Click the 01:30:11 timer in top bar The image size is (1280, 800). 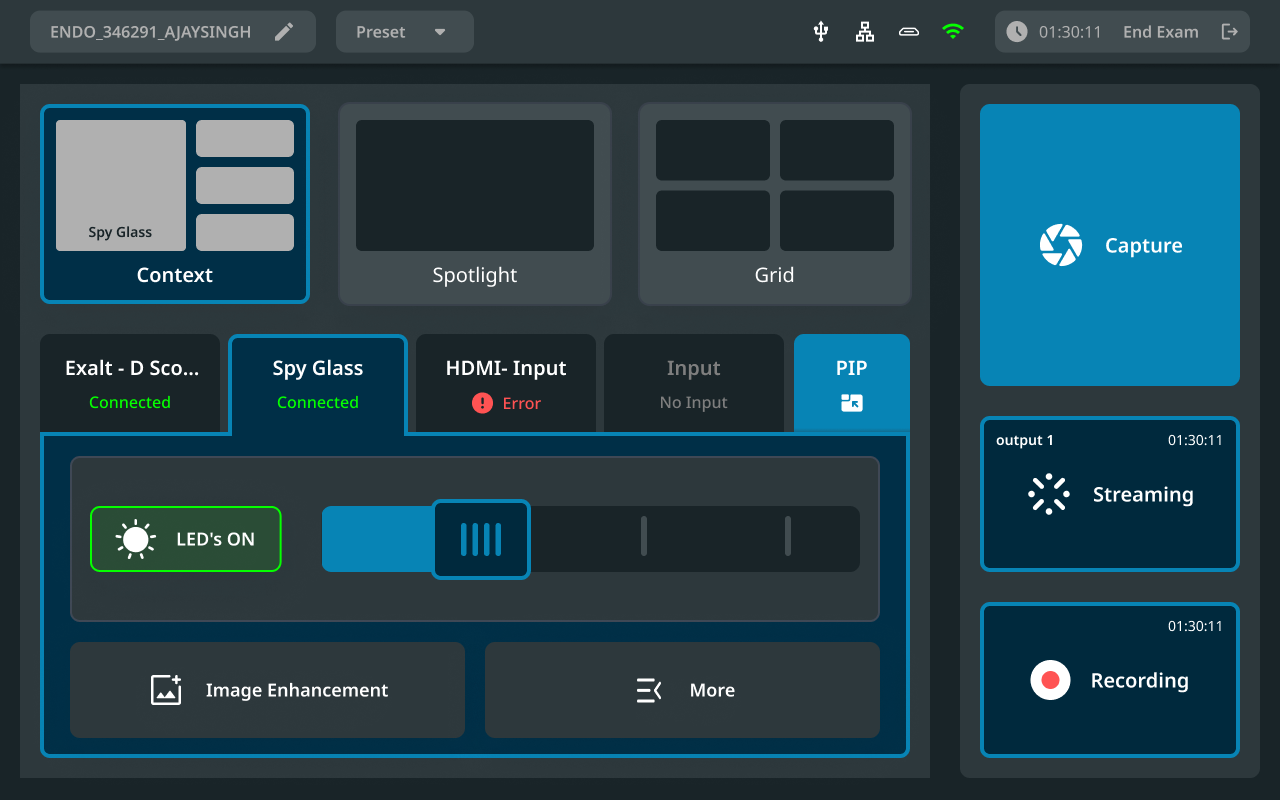coord(1070,32)
